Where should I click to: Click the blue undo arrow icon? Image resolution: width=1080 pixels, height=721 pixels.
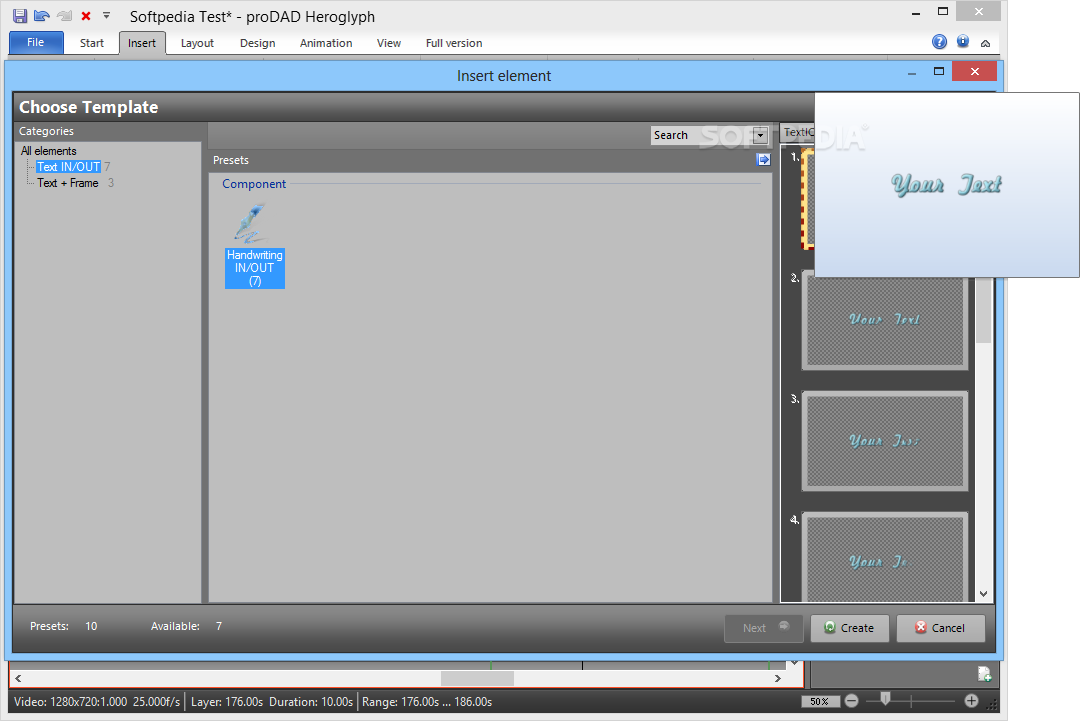(41, 16)
